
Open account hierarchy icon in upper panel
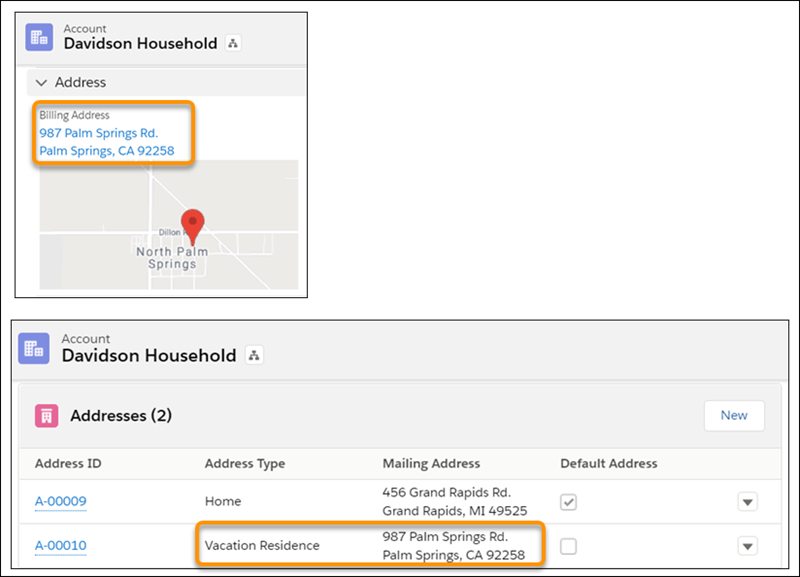point(233,43)
